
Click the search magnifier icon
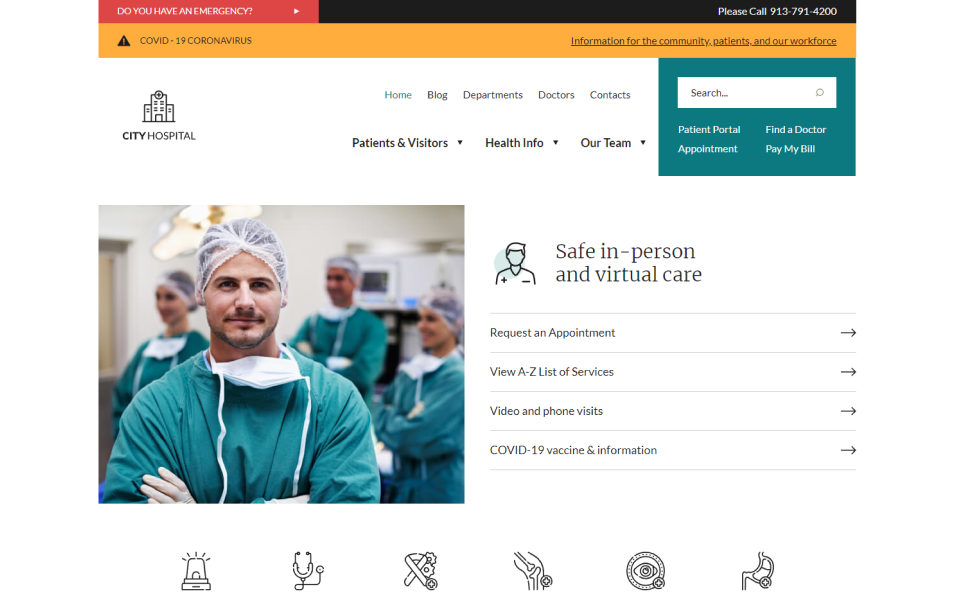point(819,93)
